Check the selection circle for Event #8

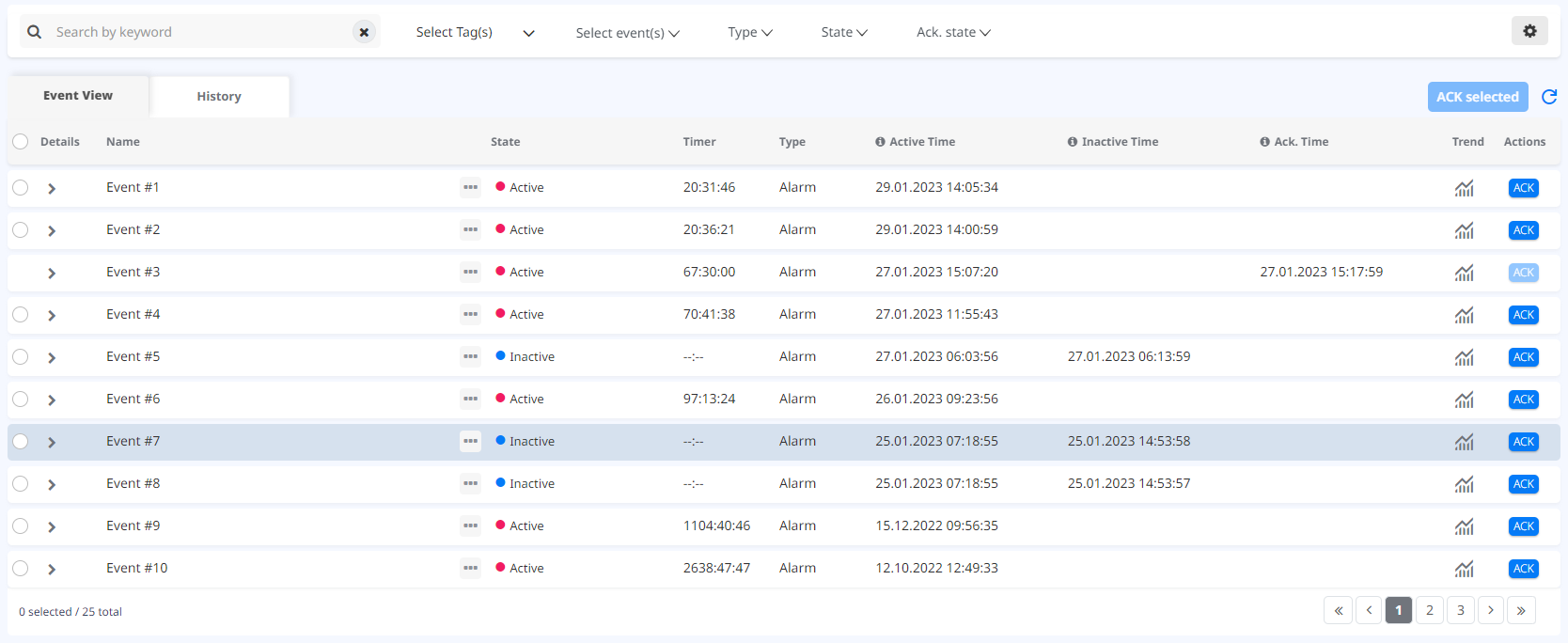click(x=21, y=483)
